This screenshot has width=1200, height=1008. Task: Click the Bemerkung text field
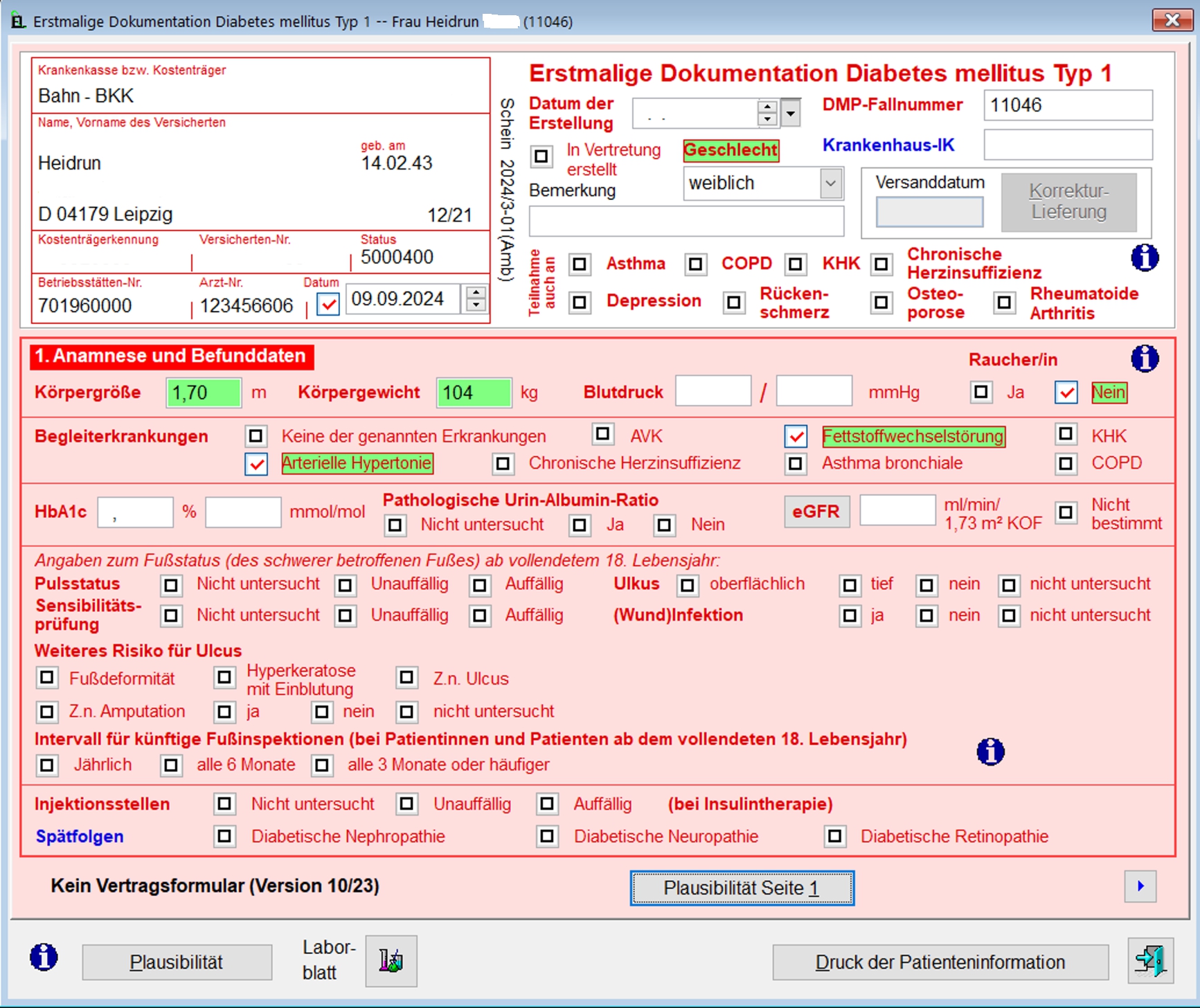tap(686, 222)
